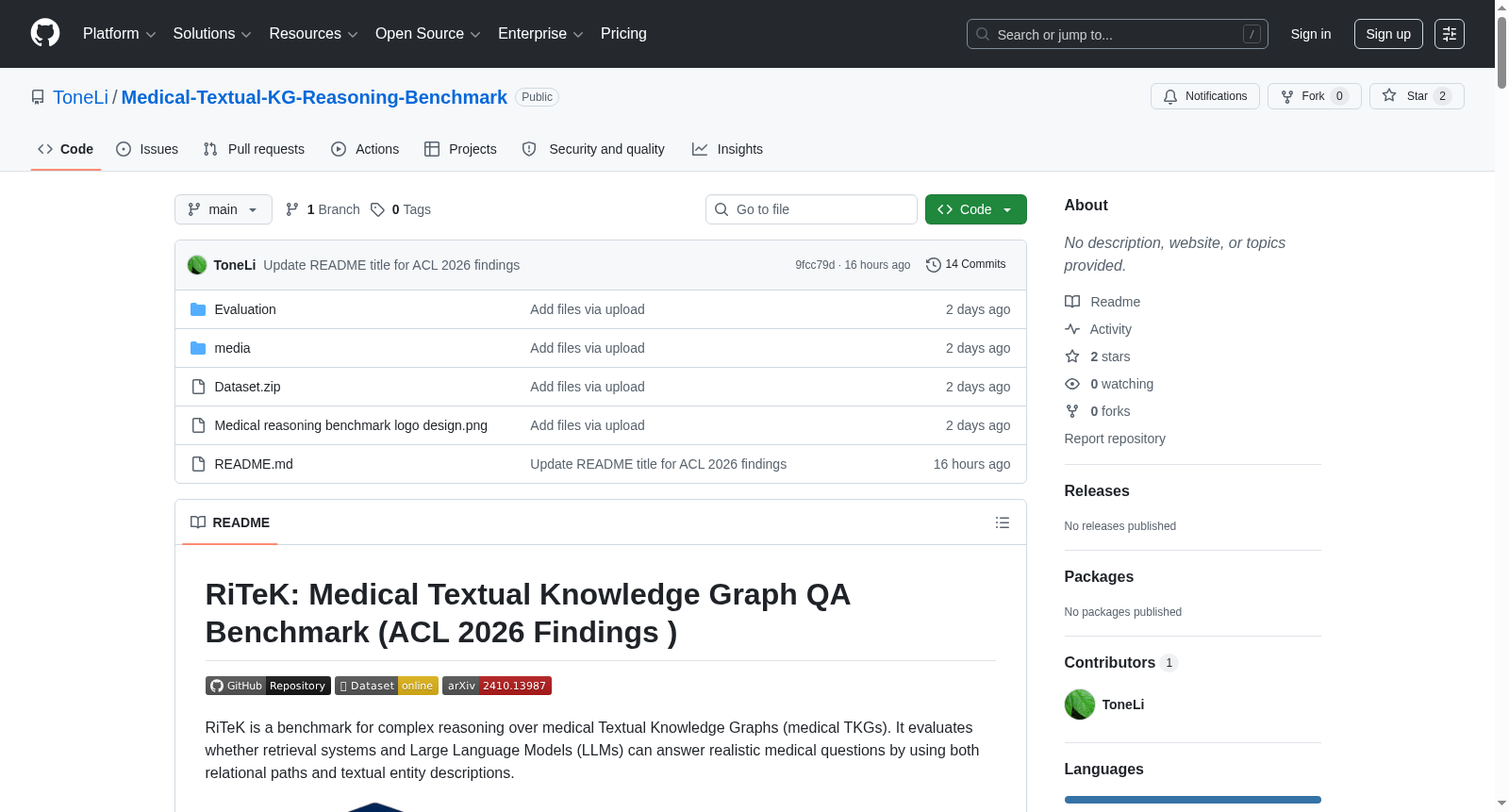The width and height of the screenshot is (1509, 812).
Task: Click the blue Languages usage bar
Action: click(x=1193, y=800)
